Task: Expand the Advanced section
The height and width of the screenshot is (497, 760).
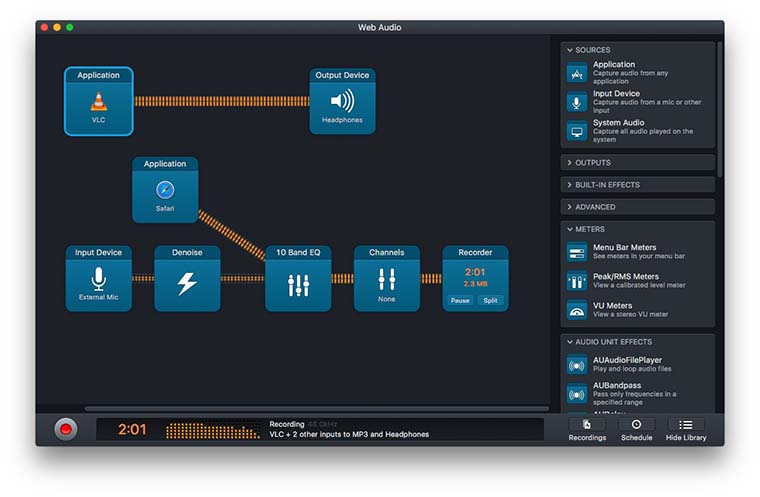Action: tap(637, 207)
